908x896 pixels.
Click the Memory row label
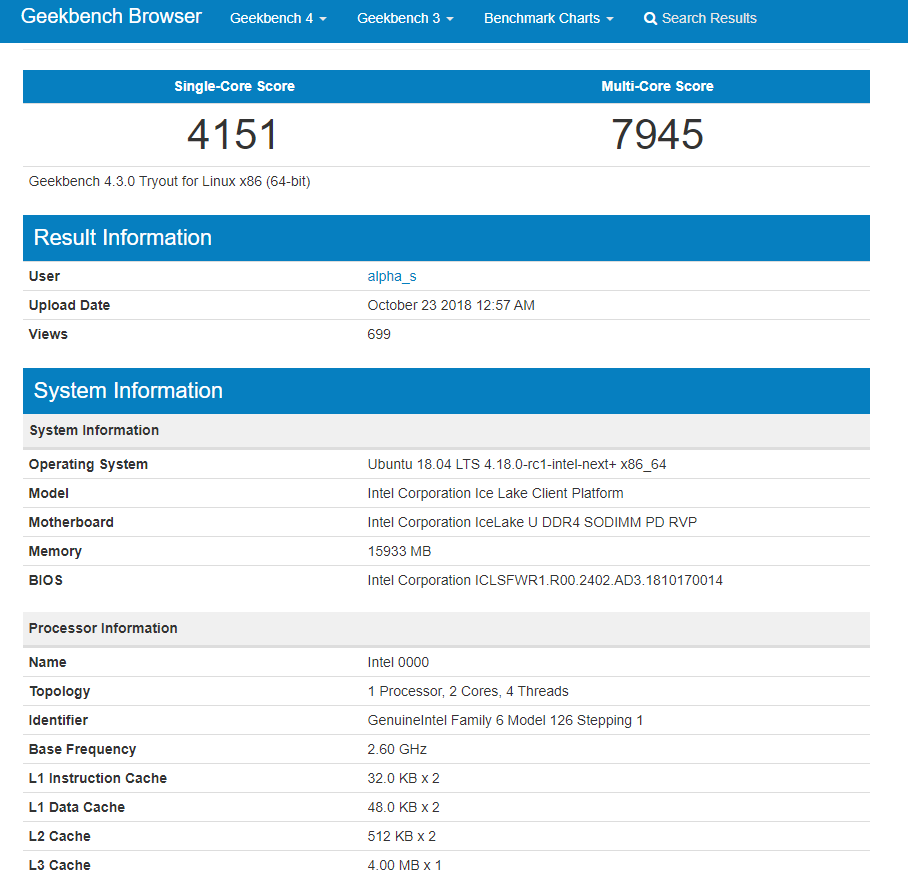tap(55, 551)
